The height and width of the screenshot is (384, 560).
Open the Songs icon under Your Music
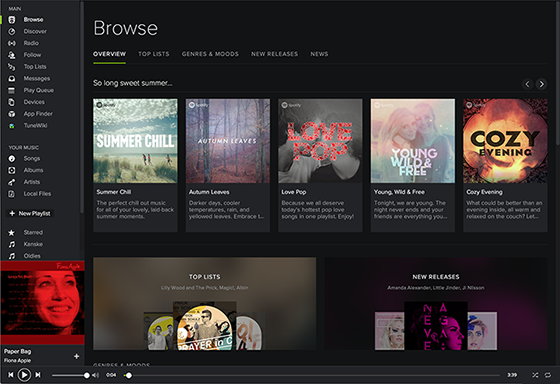[x=12, y=159]
